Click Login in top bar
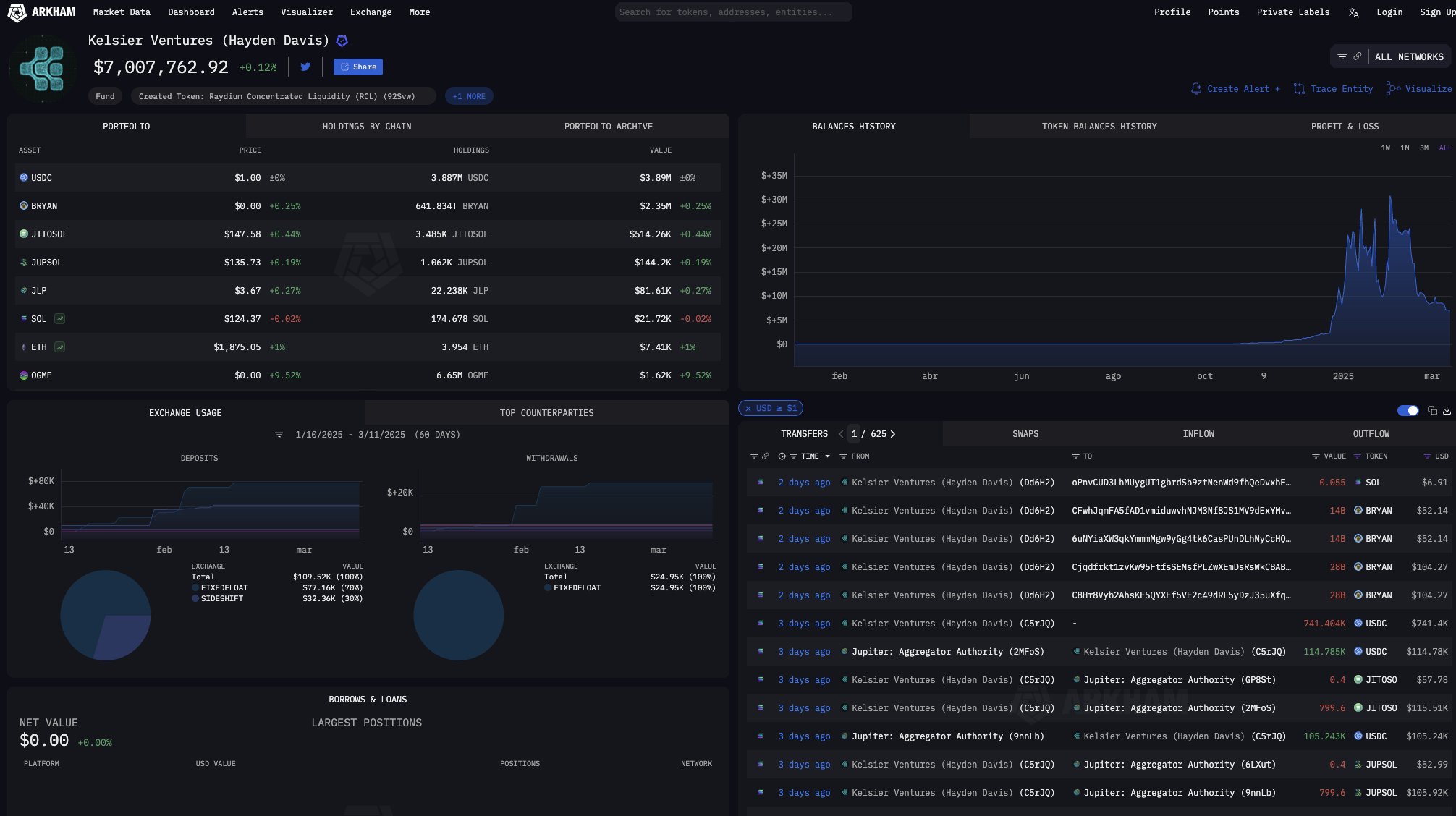 coord(1389,12)
